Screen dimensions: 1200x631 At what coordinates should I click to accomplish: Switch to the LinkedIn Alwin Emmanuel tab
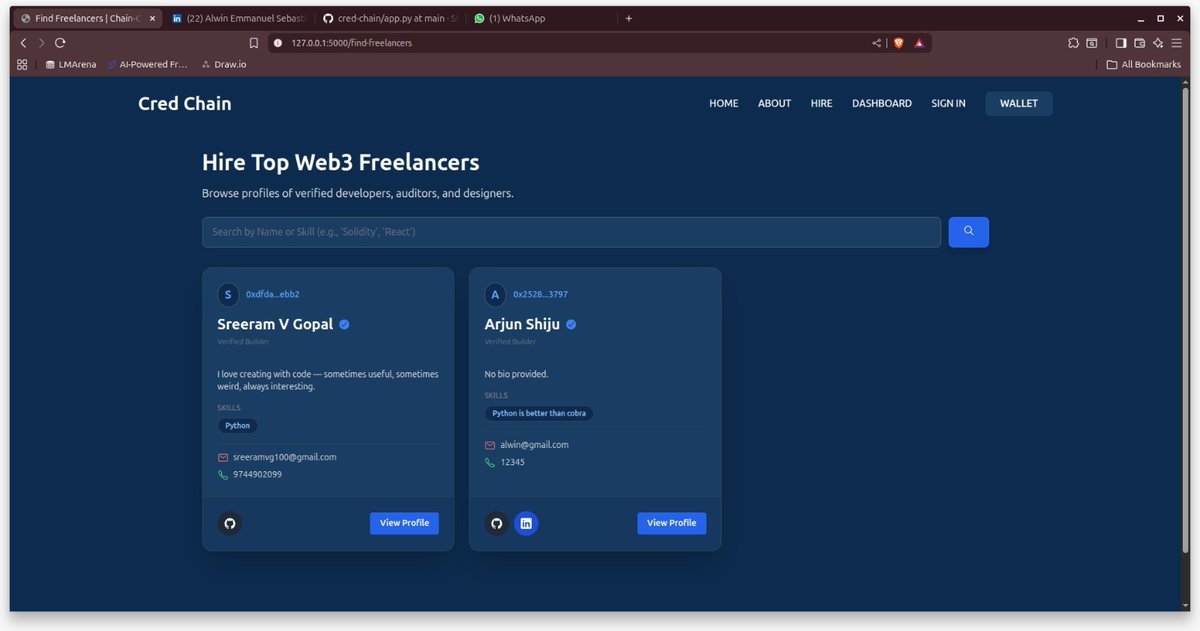coord(240,18)
